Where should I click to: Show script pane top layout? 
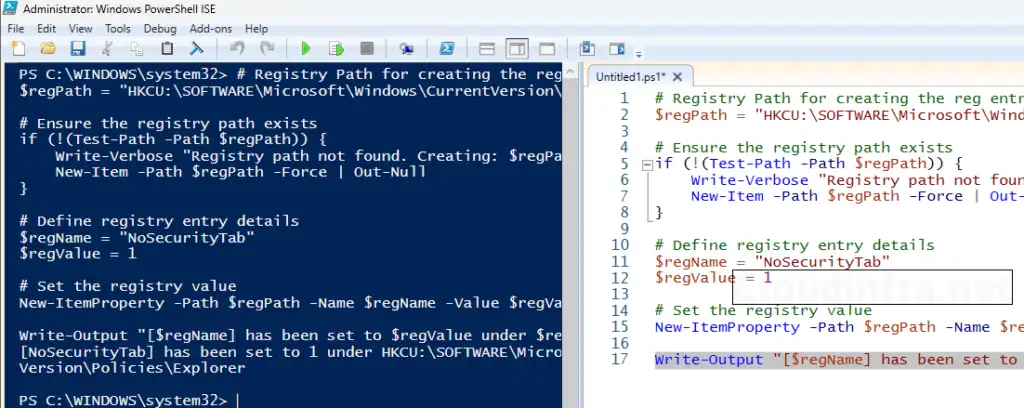pyautogui.click(x=487, y=49)
